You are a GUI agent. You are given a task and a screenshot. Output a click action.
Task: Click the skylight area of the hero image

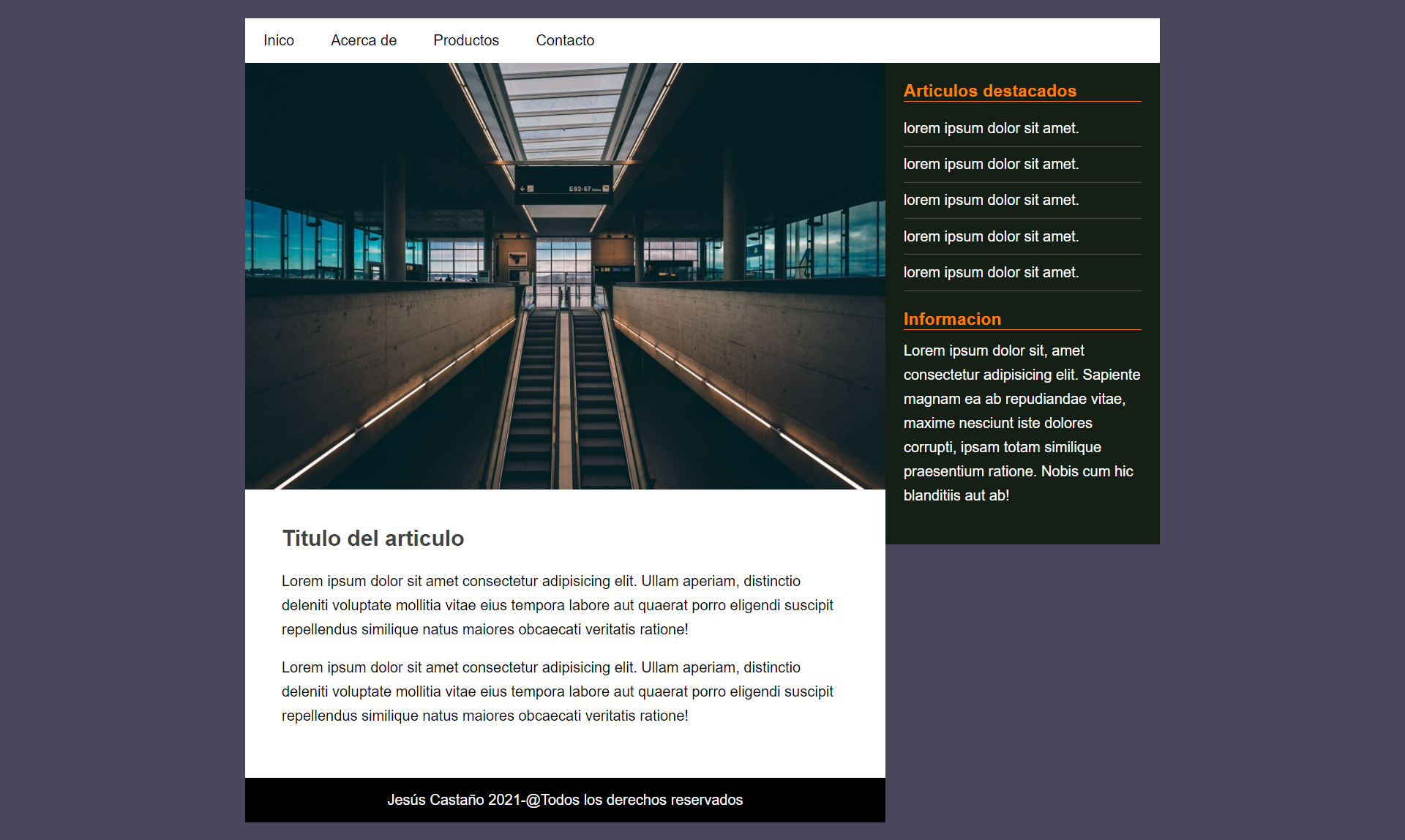pyautogui.click(x=565, y=117)
